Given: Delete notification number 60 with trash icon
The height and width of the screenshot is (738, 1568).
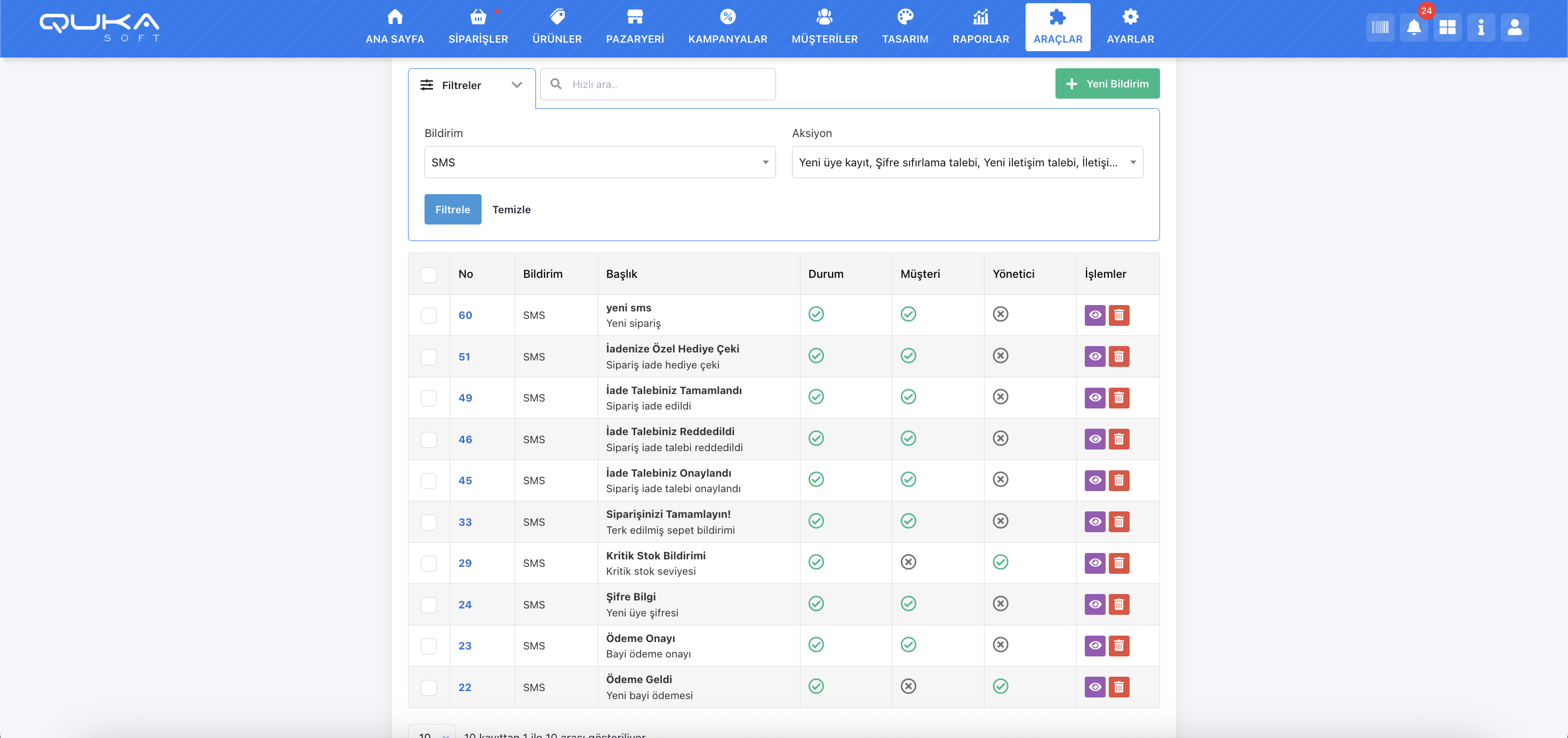Looking at the screenshot, I should 1118,315.
